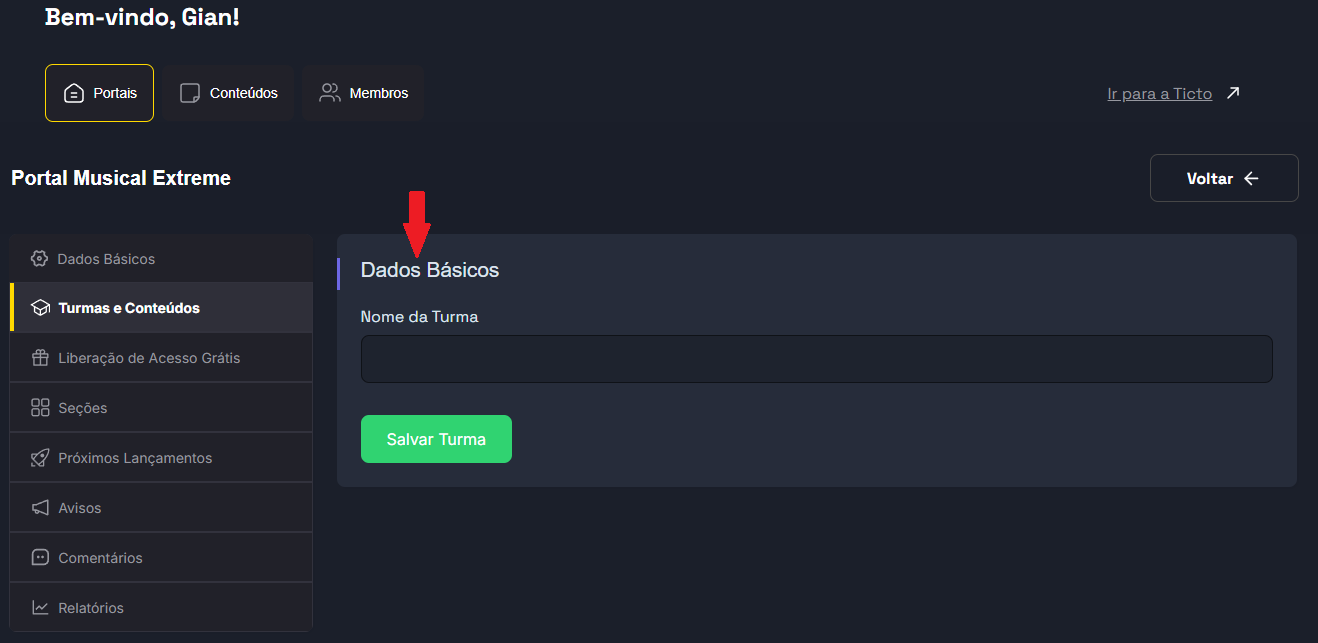Click the megaphone icon for Avisos
Image resolution: width=1318 pixels, height=643 pixels.
[x=40, y=508]
